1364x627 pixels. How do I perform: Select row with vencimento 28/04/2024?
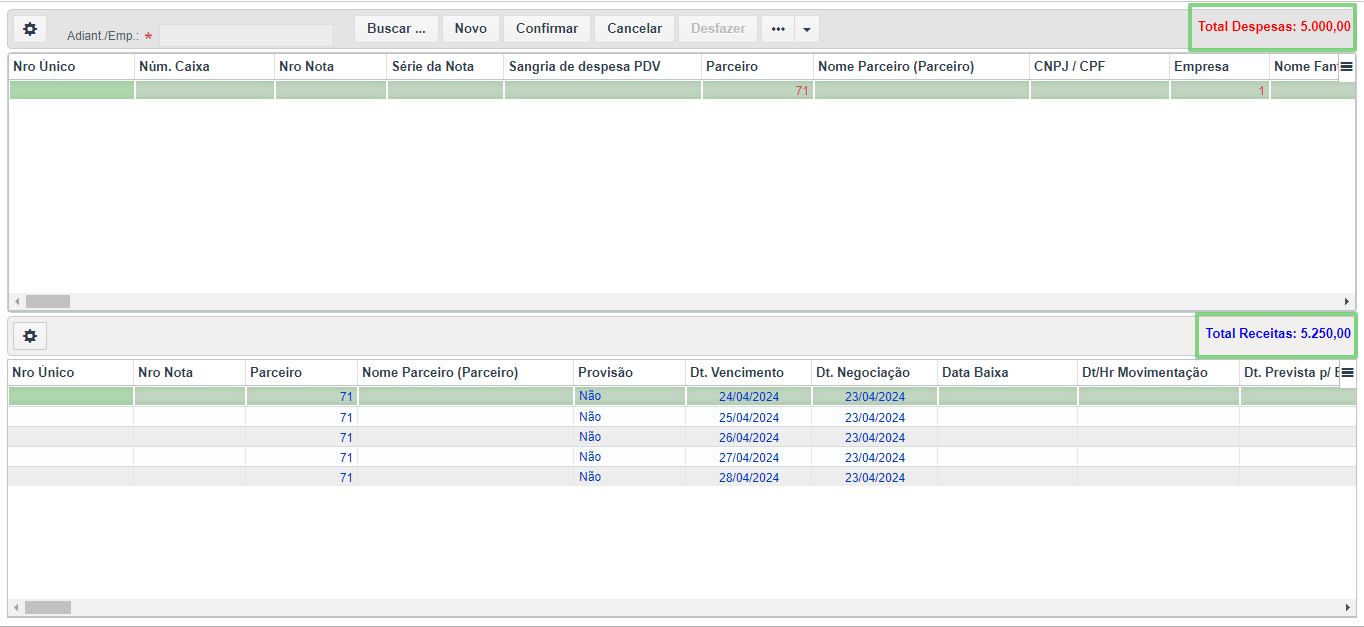coord(681,477)
